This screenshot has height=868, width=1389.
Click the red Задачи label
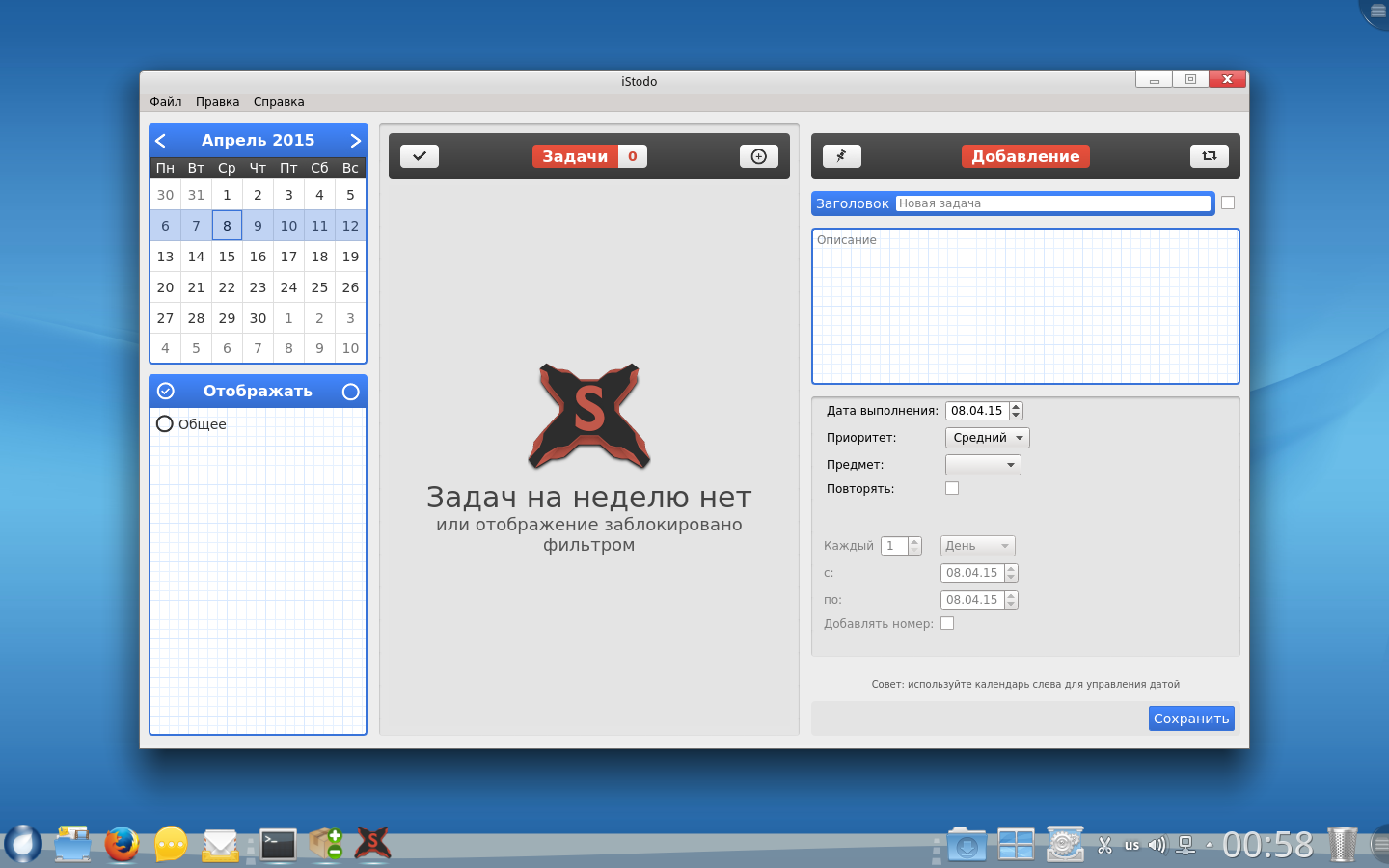pyautogui.click(x=575, y=156)
